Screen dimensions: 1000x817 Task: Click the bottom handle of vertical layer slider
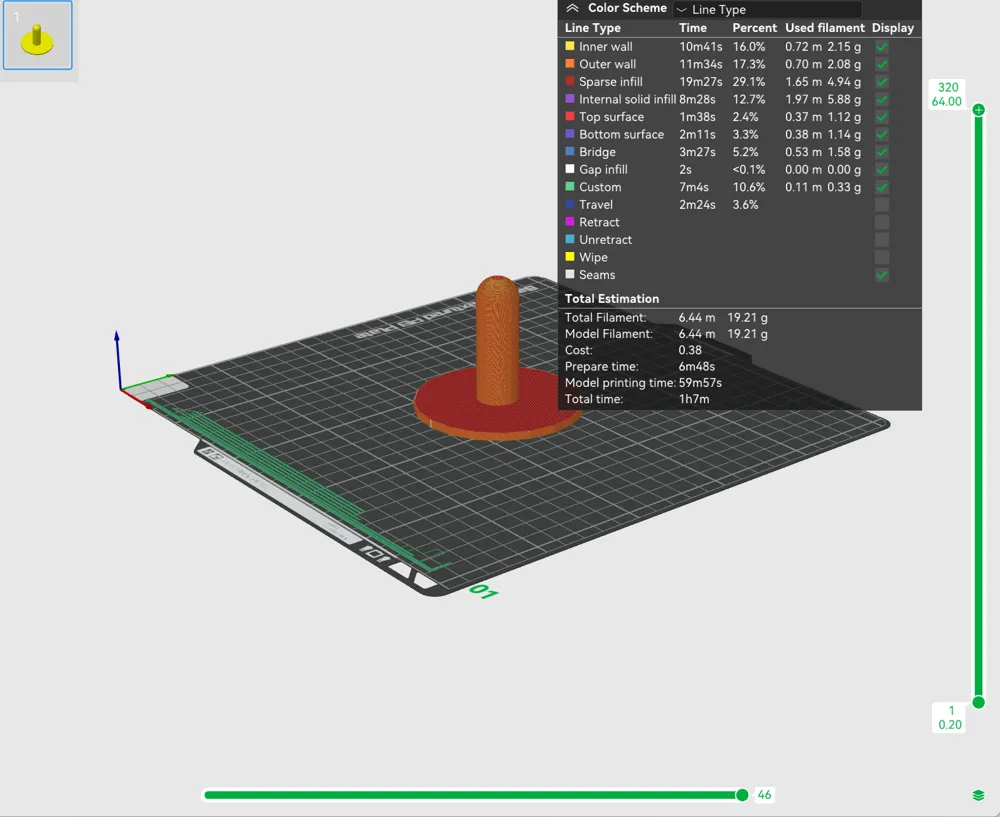[978, 702]
